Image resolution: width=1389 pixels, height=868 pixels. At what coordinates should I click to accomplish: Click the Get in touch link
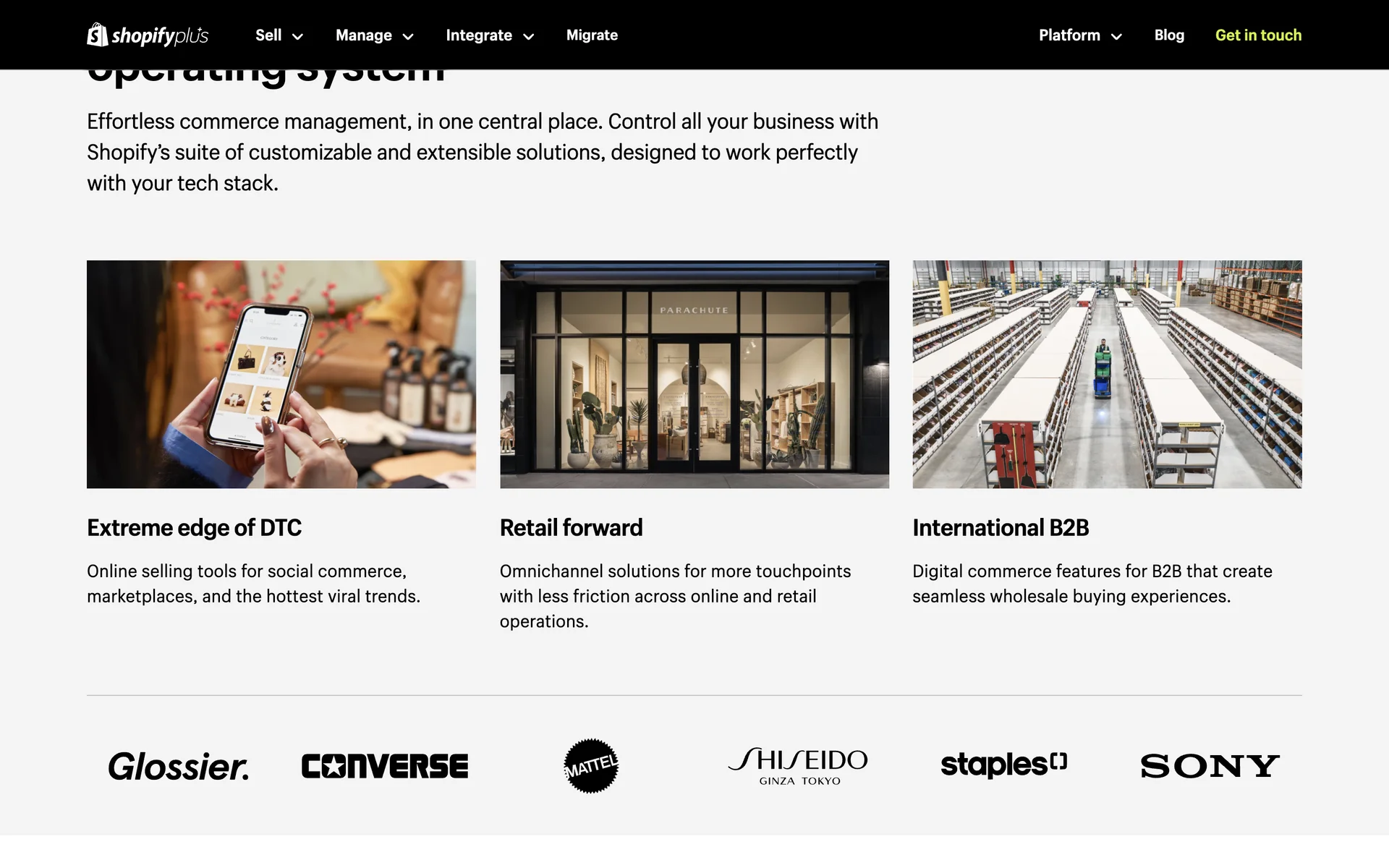[x=1258, y=35]
